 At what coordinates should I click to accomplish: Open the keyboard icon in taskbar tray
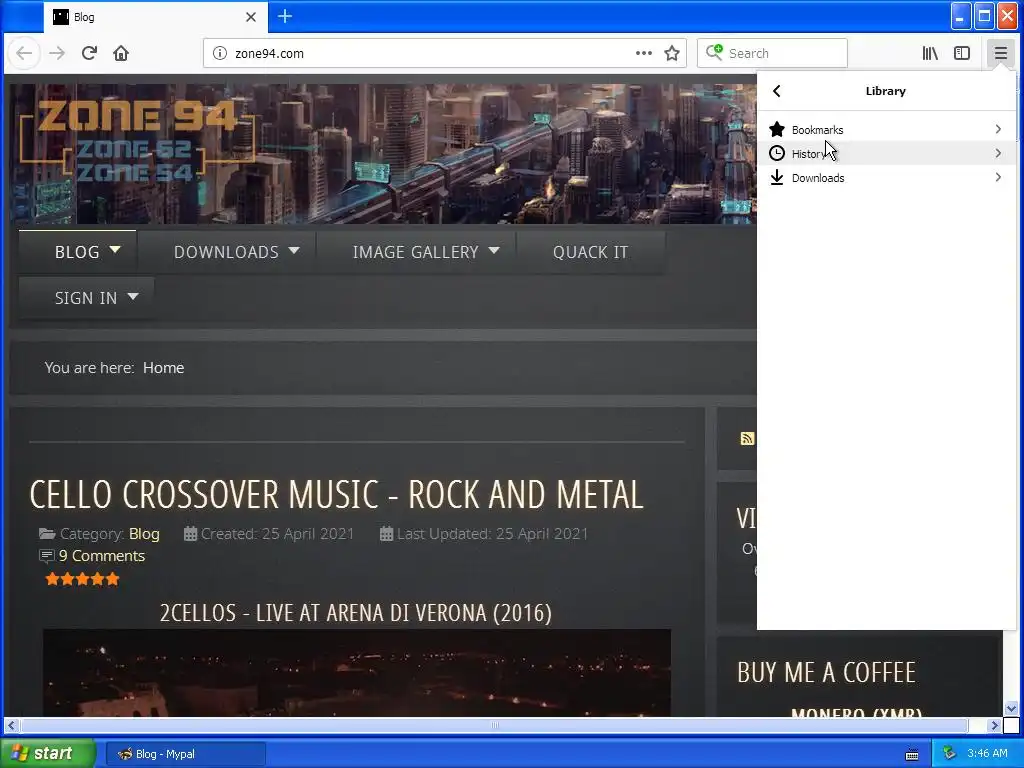pos(912,754)
